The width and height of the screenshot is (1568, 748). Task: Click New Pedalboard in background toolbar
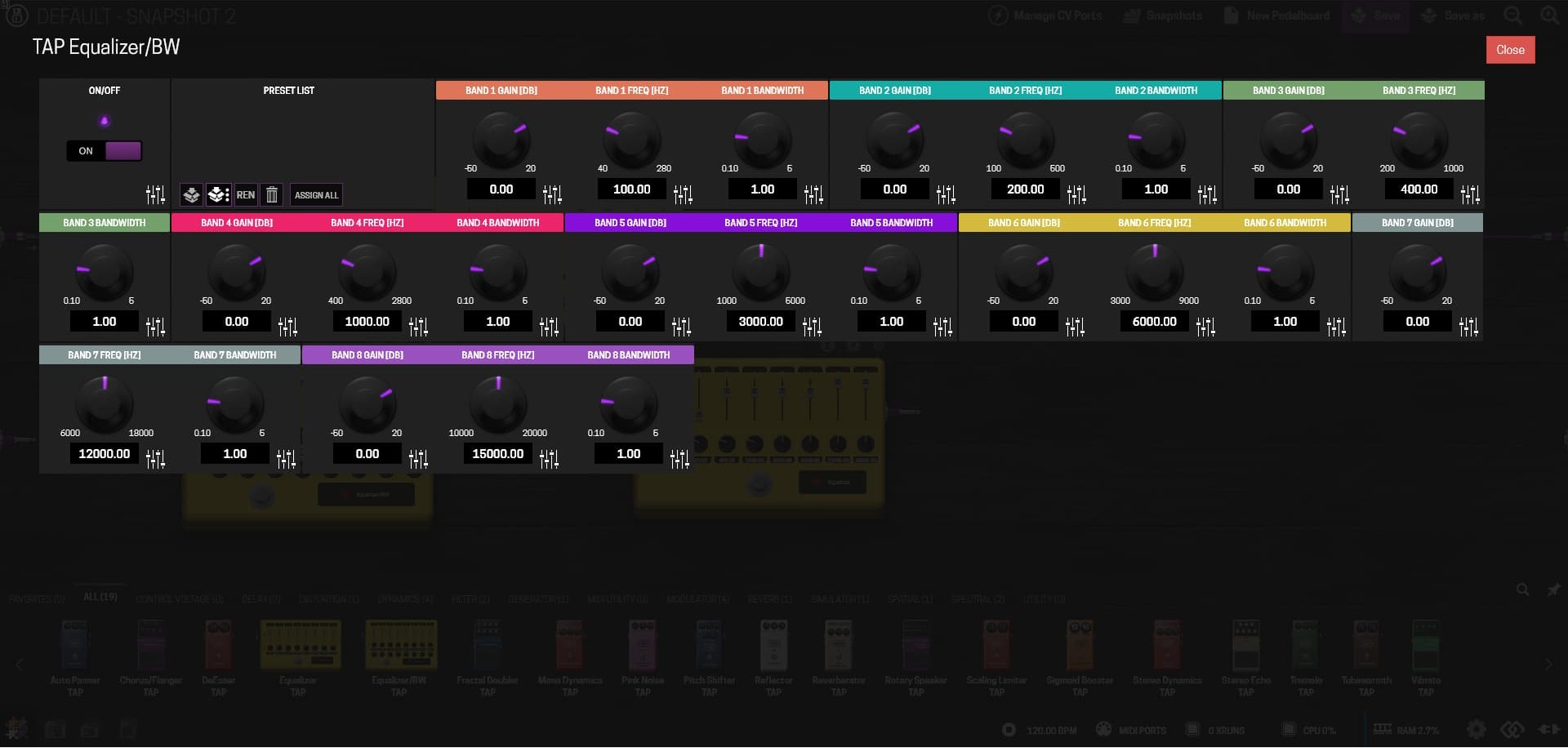[x=1278, y=16]
